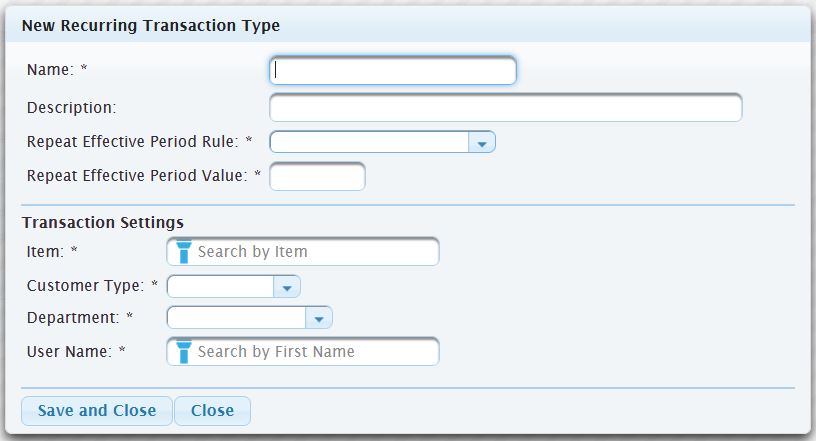Expand the Department dropdown arrow
This screenshot has width=816, height=441.
319,318
